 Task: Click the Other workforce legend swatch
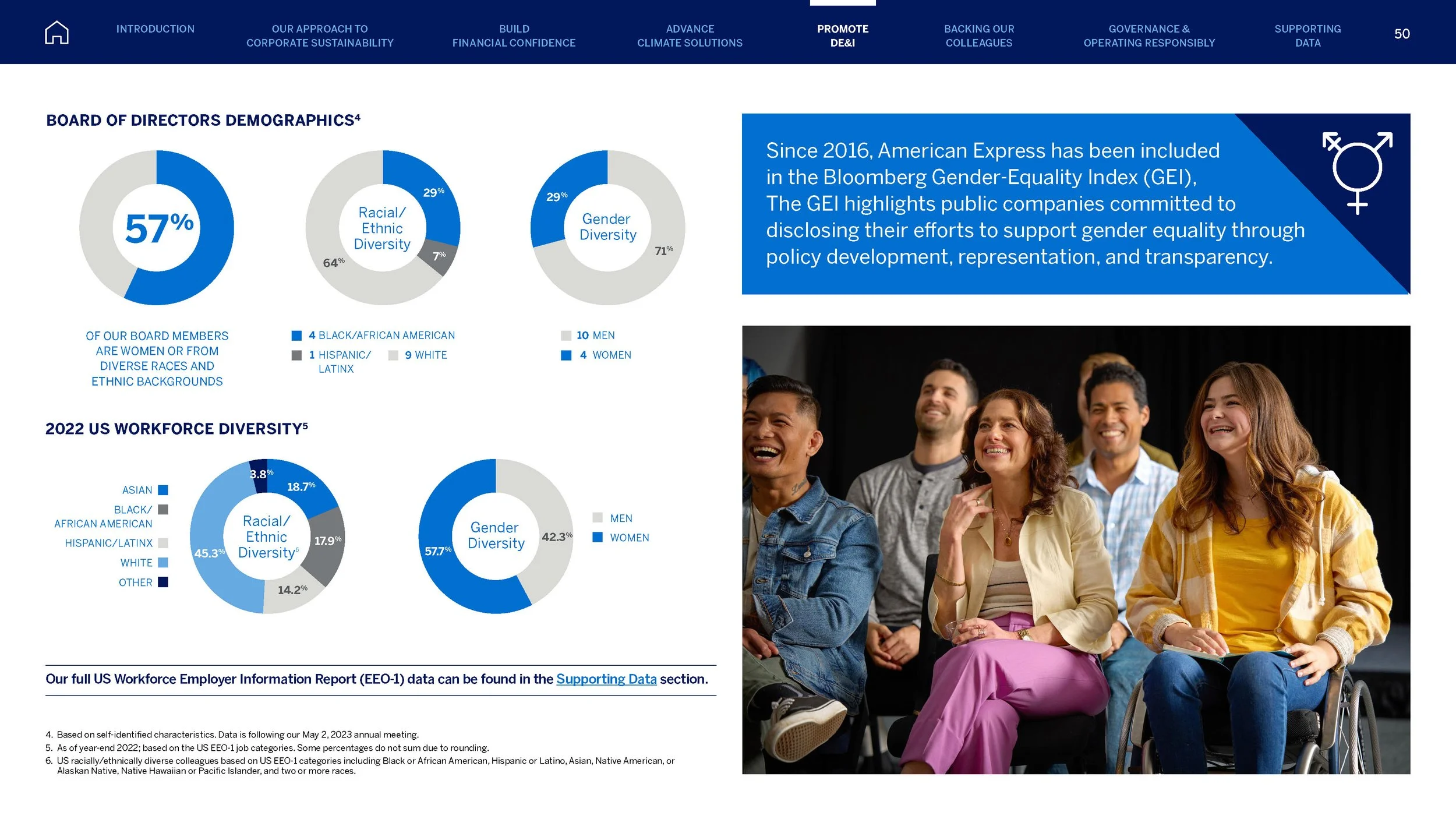point(163,582)
